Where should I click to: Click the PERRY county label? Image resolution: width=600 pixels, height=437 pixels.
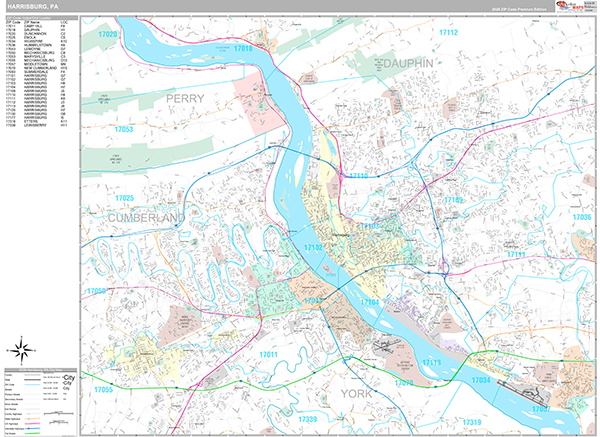[185, 99]
